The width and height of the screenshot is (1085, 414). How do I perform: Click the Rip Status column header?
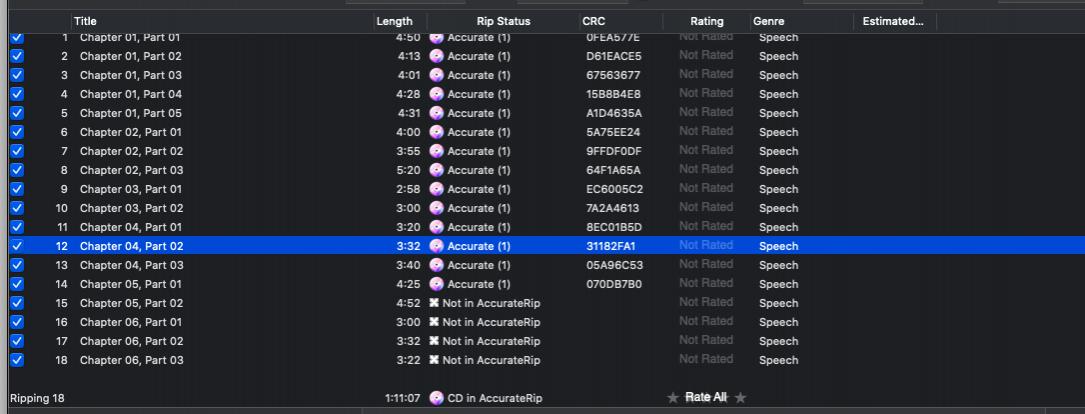coord(503,21)
